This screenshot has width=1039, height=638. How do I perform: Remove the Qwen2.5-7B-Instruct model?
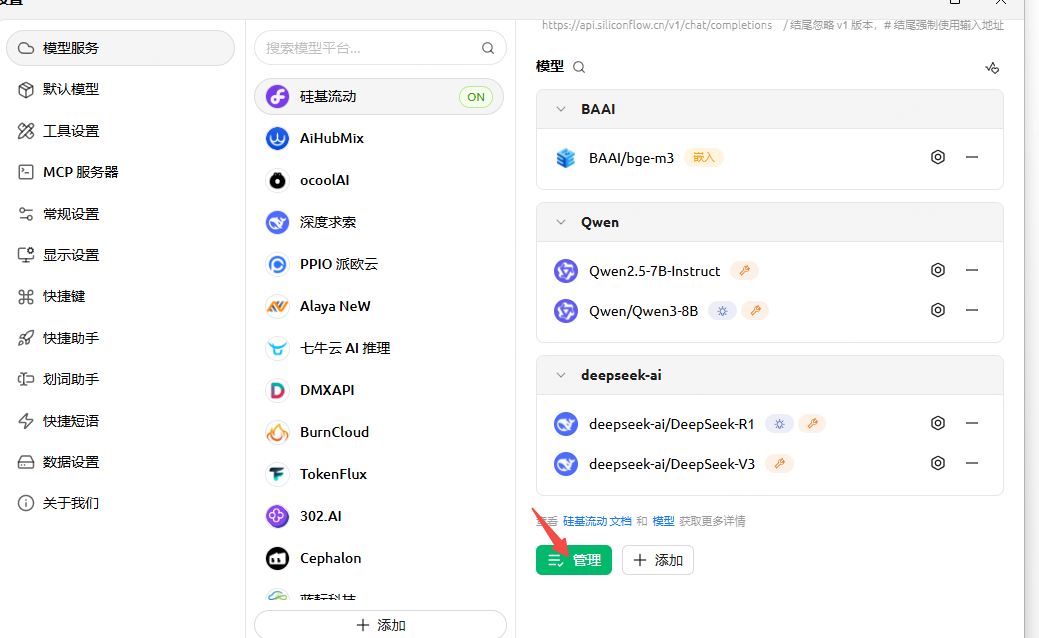971,270
